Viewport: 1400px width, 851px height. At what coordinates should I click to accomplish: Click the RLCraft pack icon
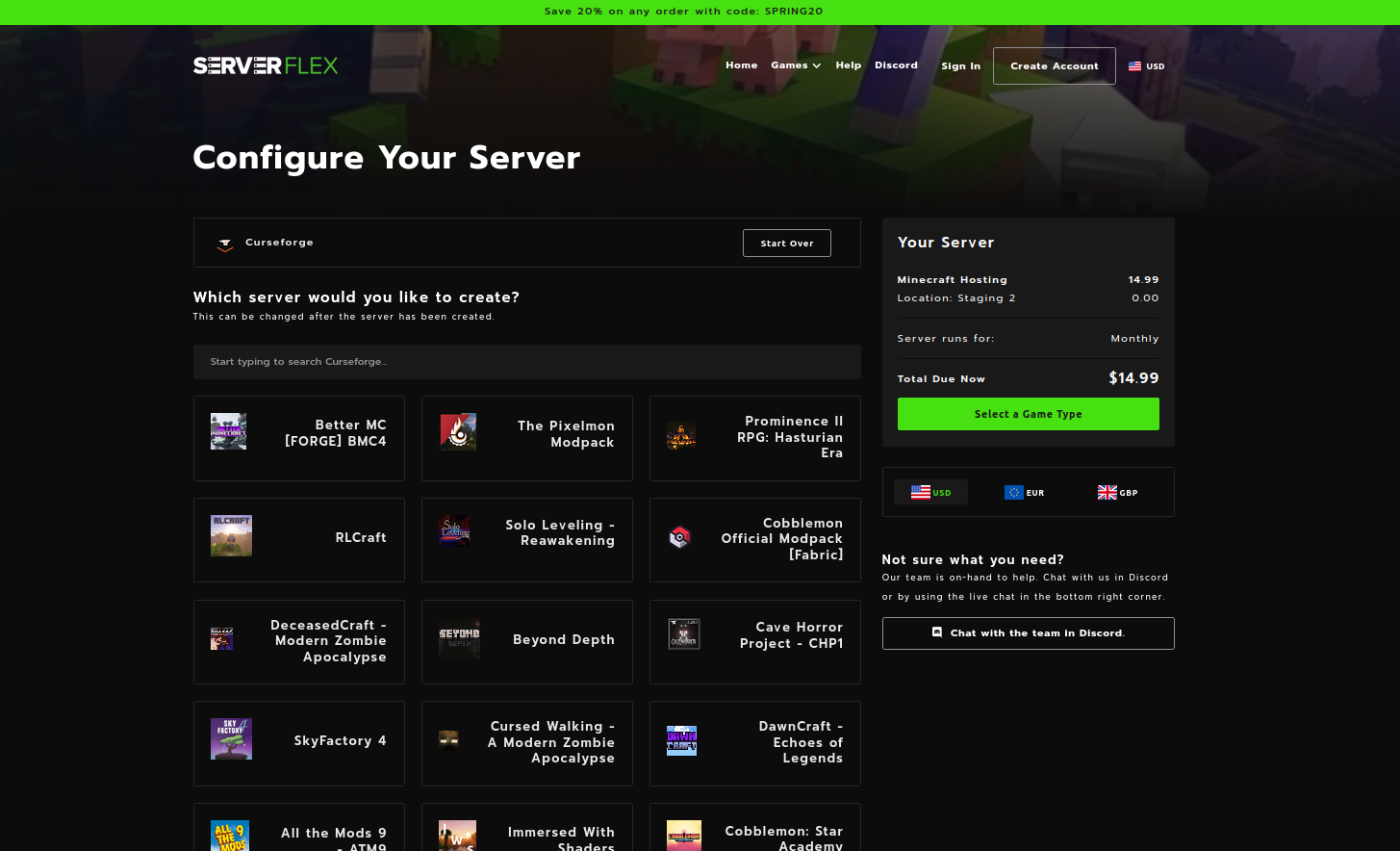[231, 535]
